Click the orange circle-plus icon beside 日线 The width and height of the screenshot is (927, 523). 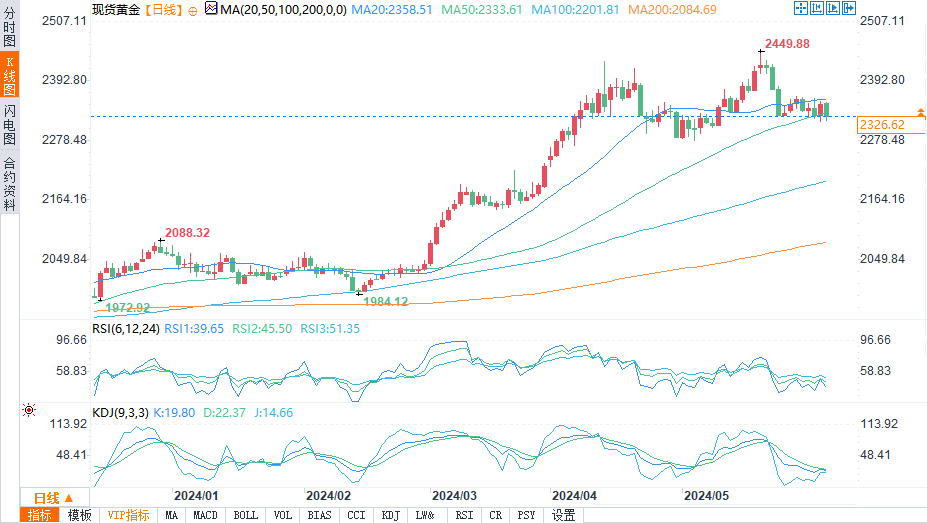tap(192, 9)
